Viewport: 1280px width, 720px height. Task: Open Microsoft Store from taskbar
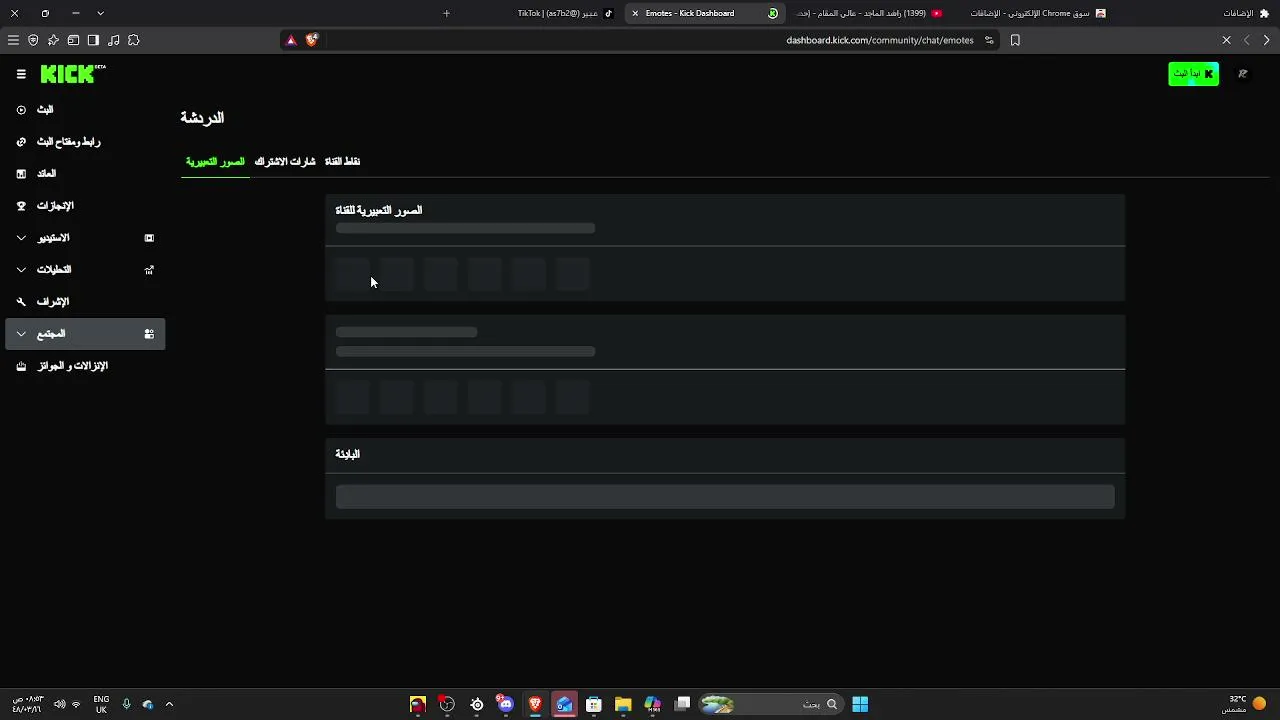pyautogui.click(x=594, y=705)
